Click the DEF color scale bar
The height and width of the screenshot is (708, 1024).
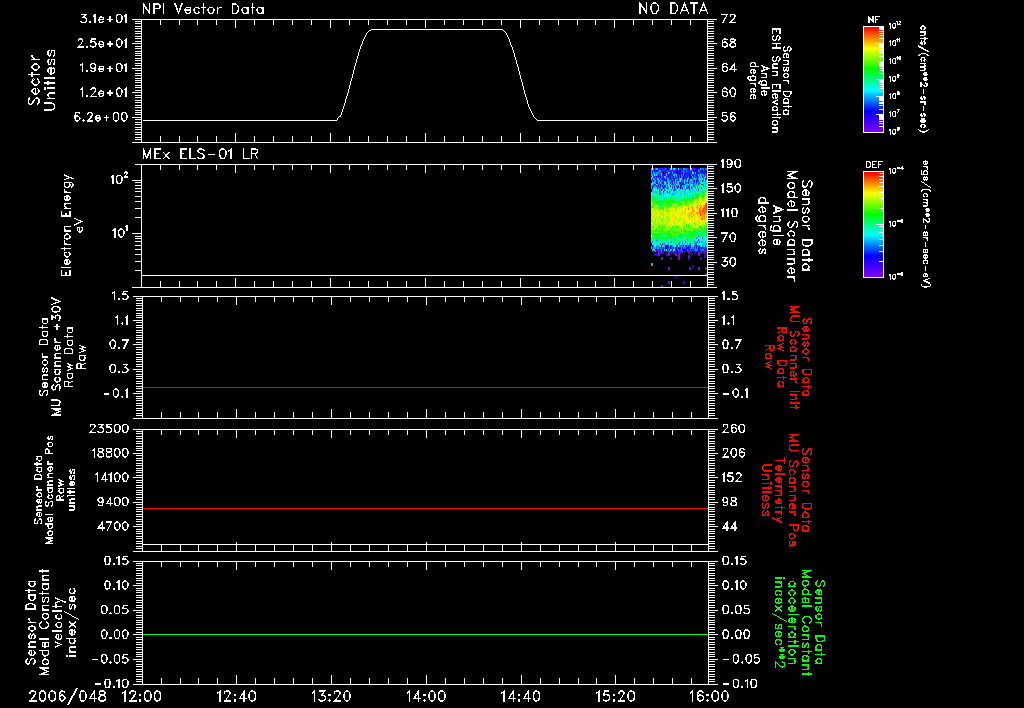click(x=873, y=224)
